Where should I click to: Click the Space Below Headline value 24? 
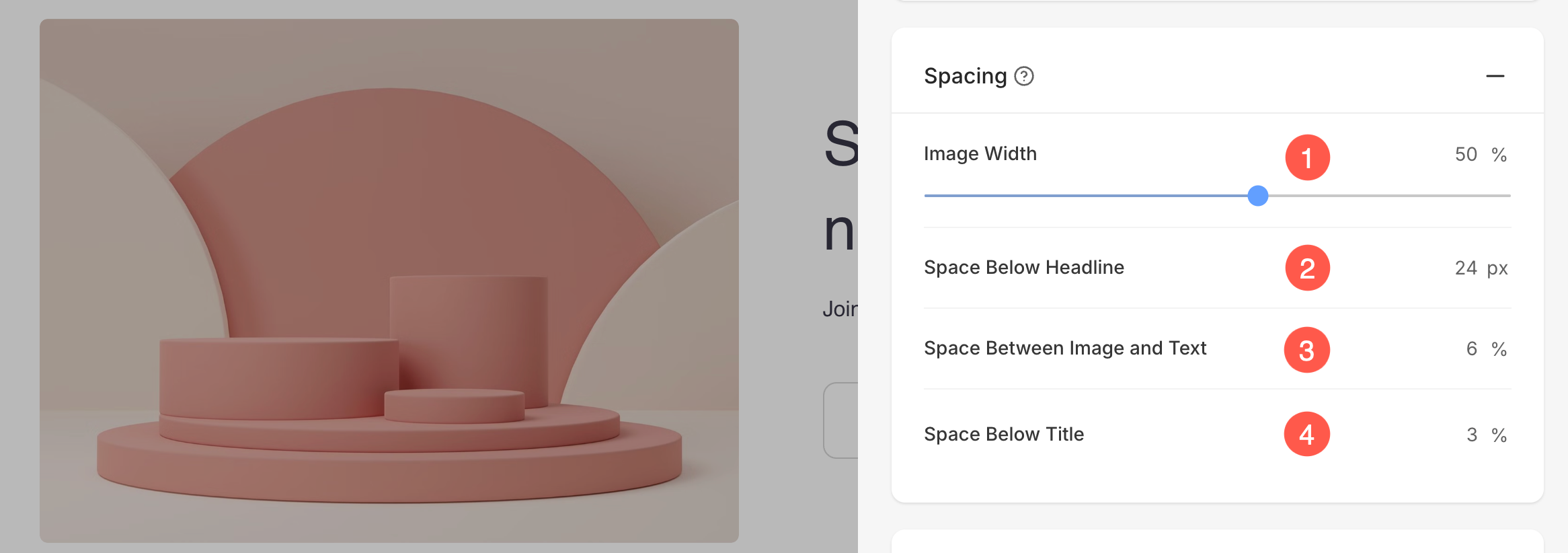[x=1466, y=268]
